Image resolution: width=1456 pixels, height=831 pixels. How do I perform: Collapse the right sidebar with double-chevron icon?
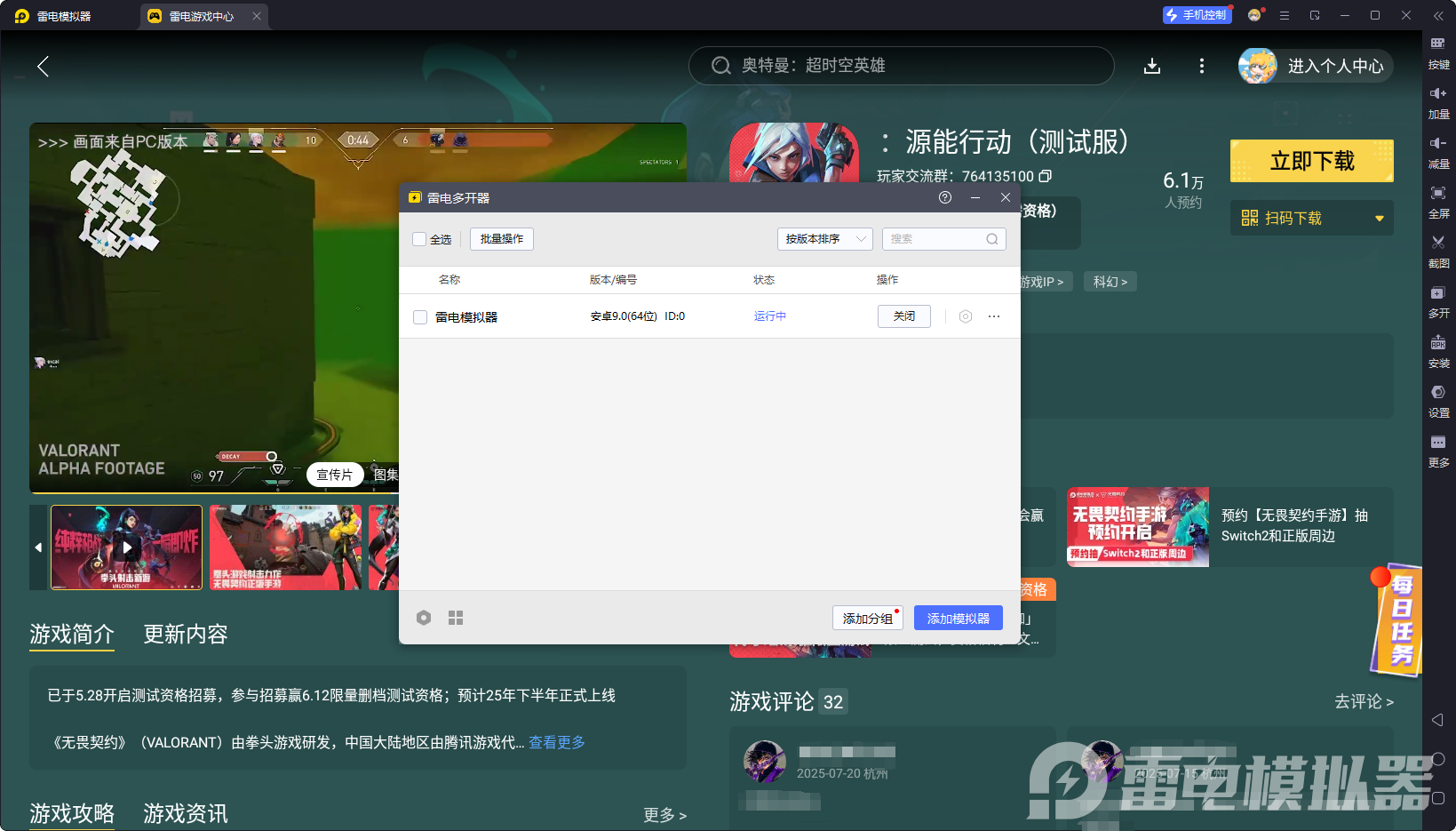coord(1438,16)
